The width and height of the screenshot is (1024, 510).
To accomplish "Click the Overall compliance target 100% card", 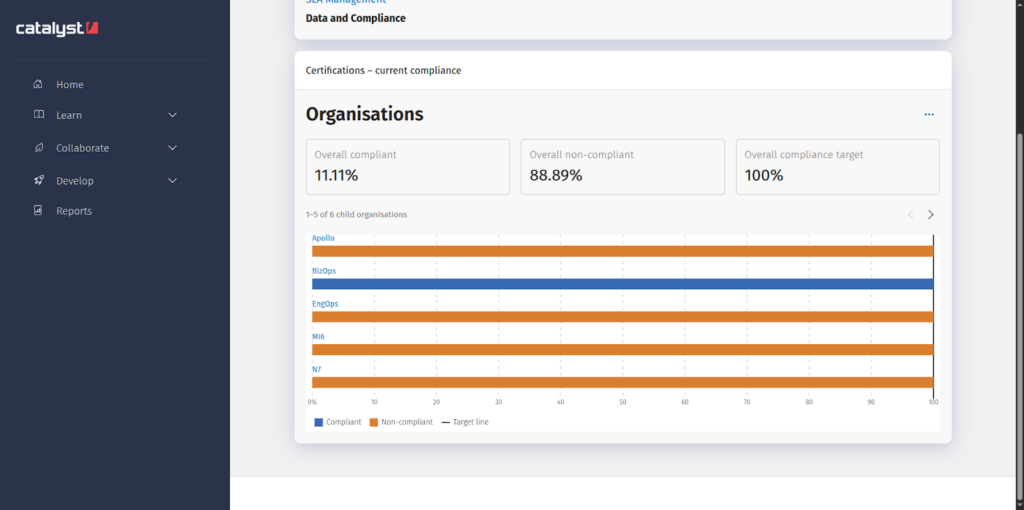I will [x=838, y=167].
